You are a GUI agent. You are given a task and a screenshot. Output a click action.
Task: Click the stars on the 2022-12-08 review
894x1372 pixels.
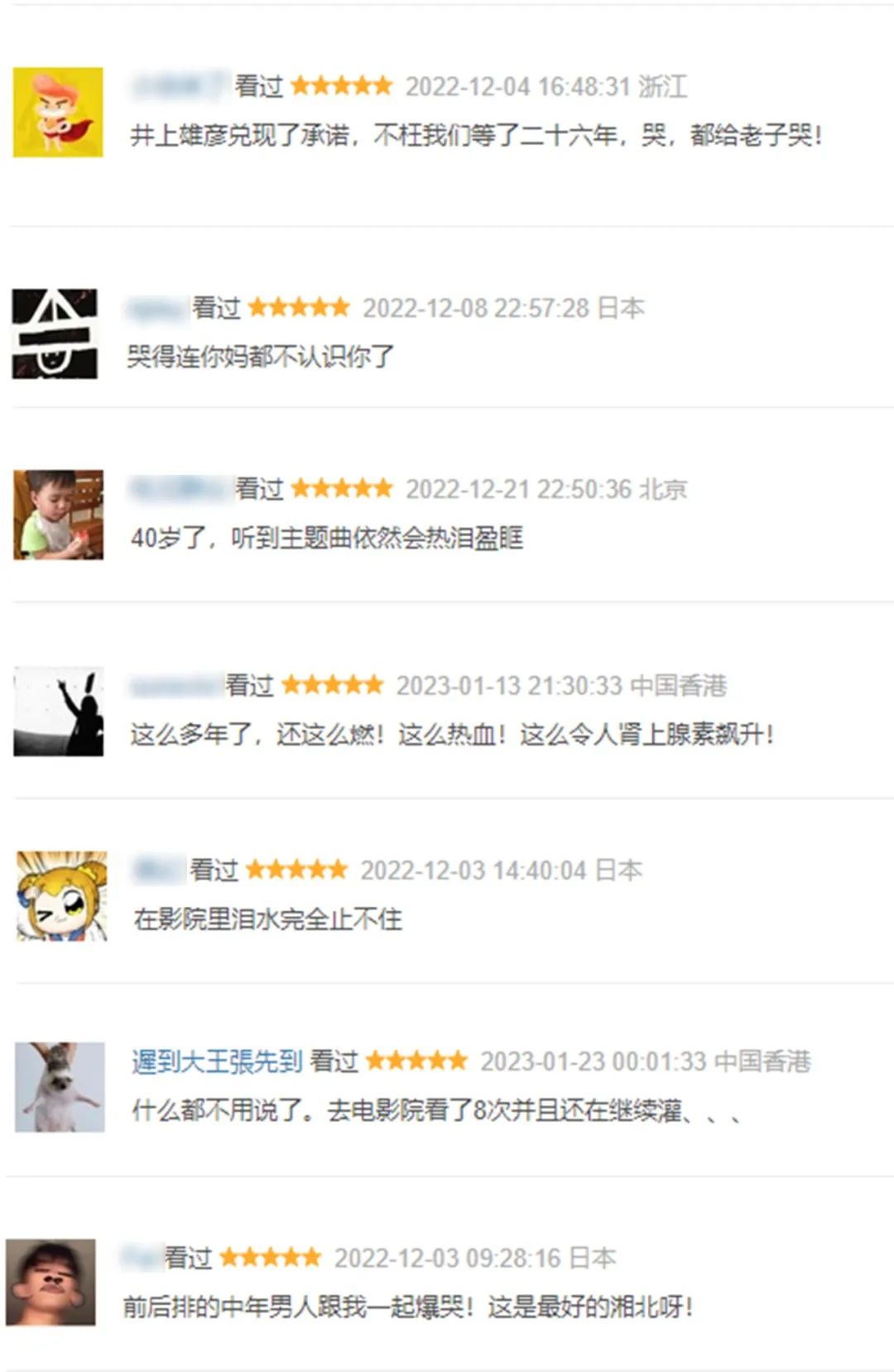[299, 308]
